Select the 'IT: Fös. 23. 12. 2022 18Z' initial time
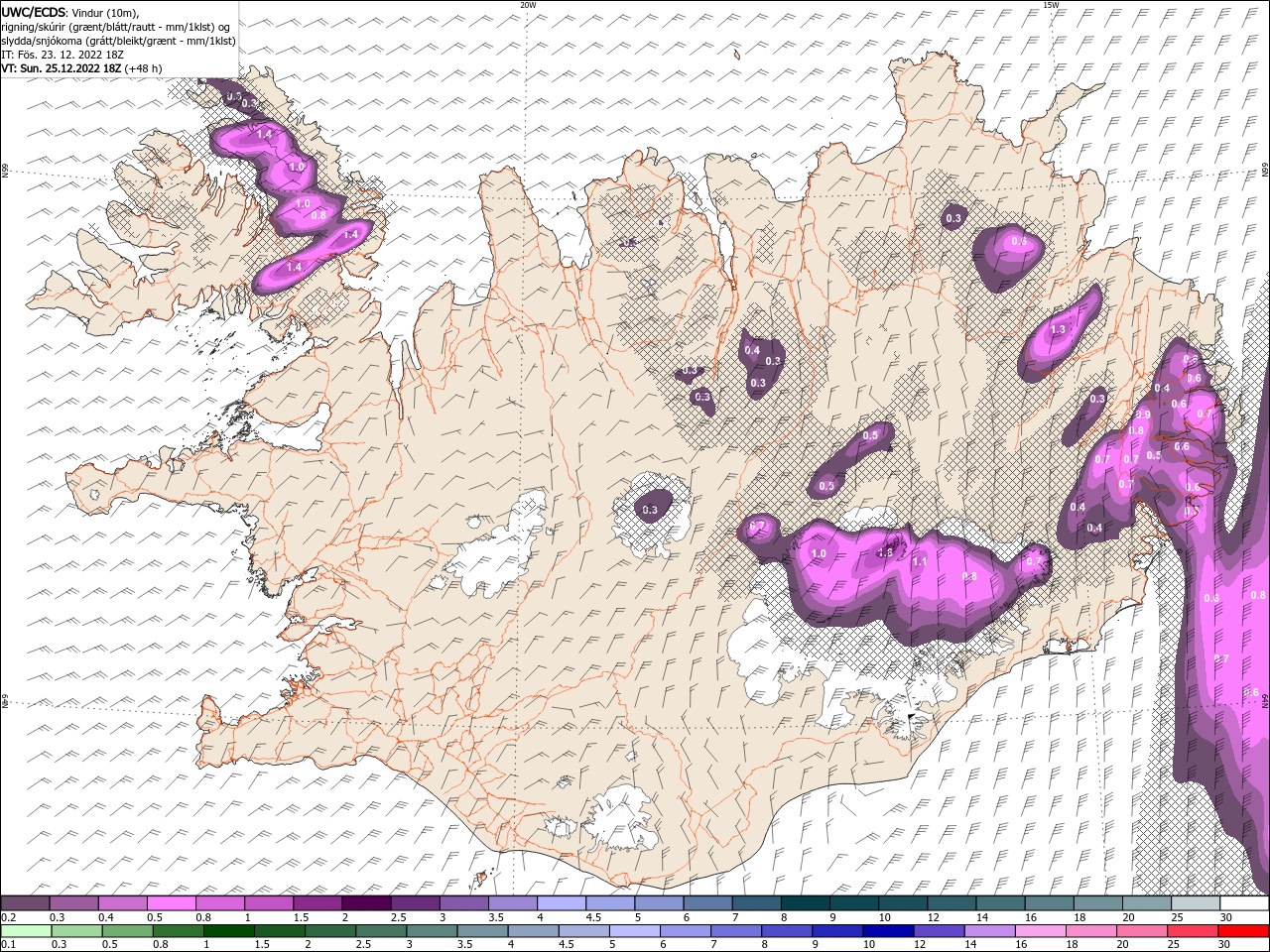The height and width of the screenshot is (952, 1270). (62, 55)
